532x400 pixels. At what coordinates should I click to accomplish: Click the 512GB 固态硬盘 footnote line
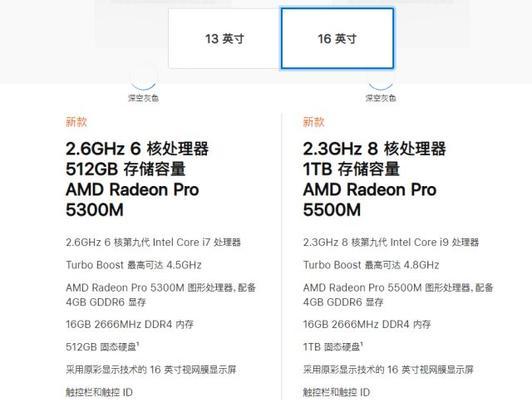102,347
